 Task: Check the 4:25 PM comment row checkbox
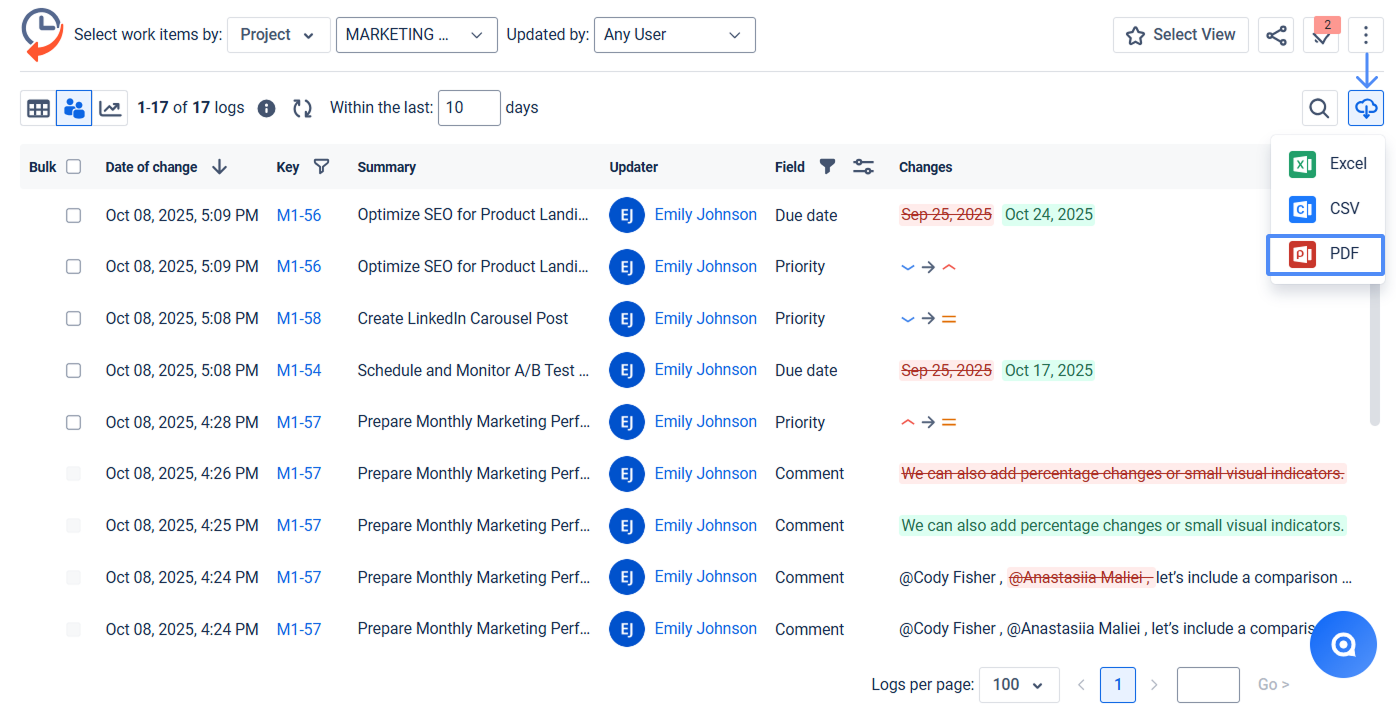[x=73, y=525]
